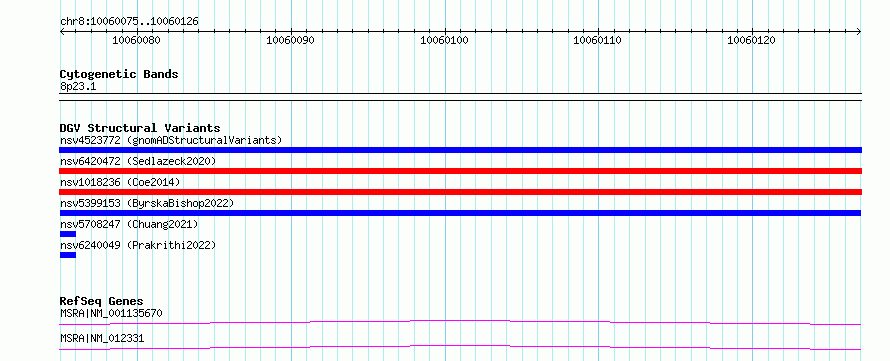Select the magenta line of MSRA|NM_012331
Image resolution: width=890 pixels, height=361 pixels.
pyautogui.click(x=460, y=347)
